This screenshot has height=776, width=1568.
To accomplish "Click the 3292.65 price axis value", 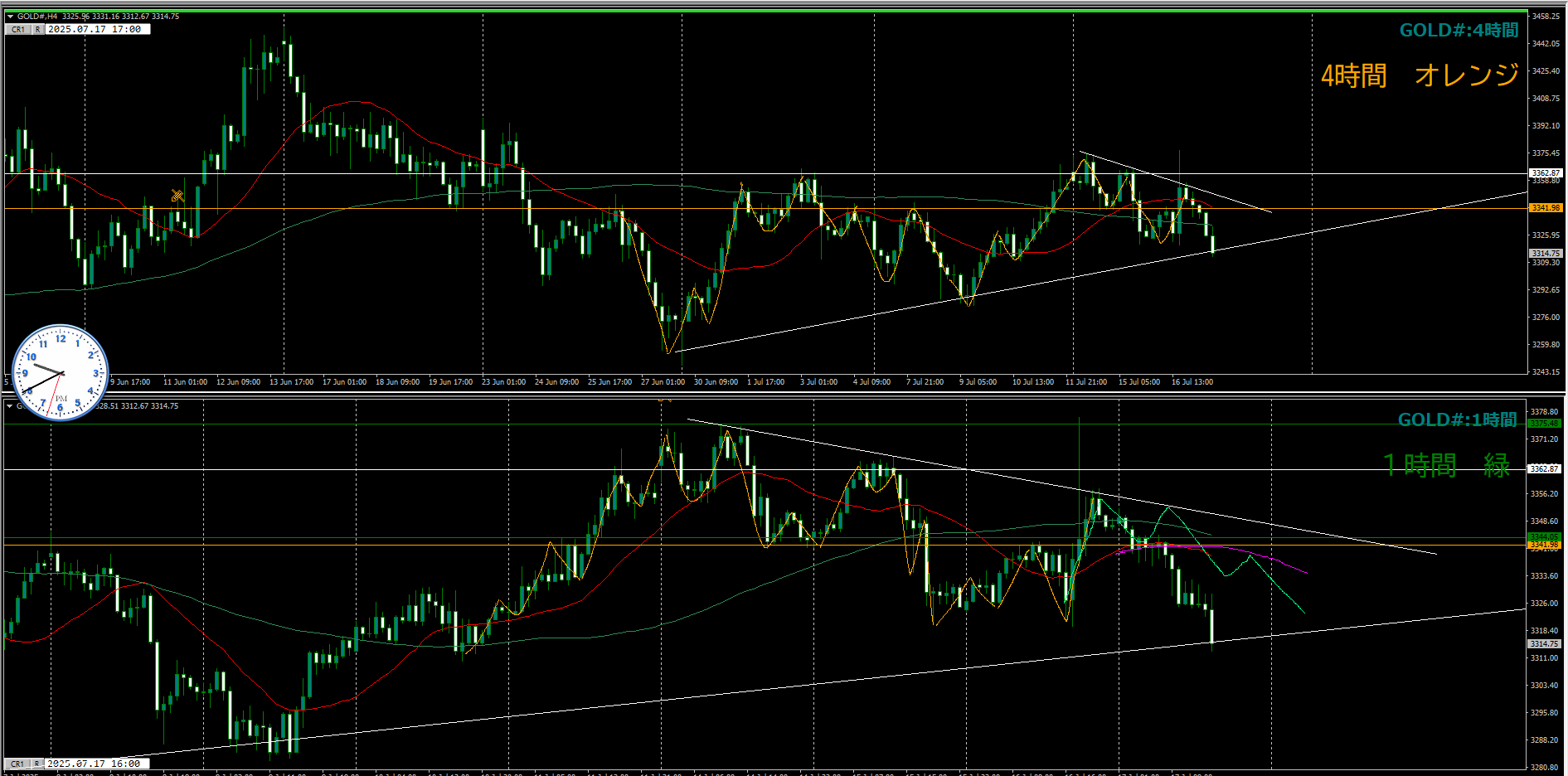I will 1546,290.
